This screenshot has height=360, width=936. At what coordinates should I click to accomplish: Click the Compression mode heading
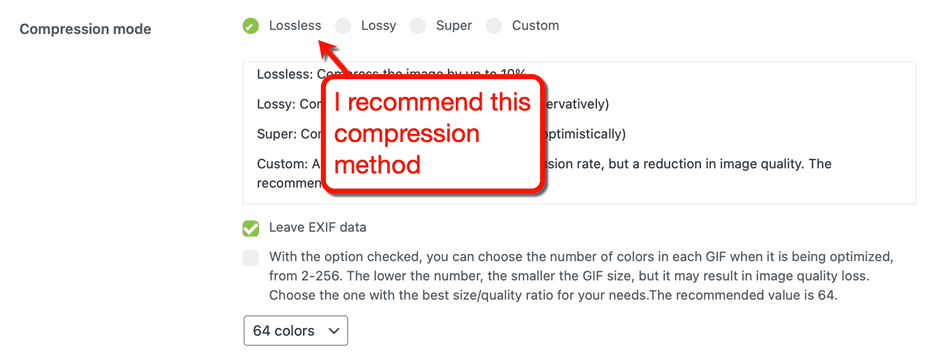pyautogui.click(x=85, y=29)
